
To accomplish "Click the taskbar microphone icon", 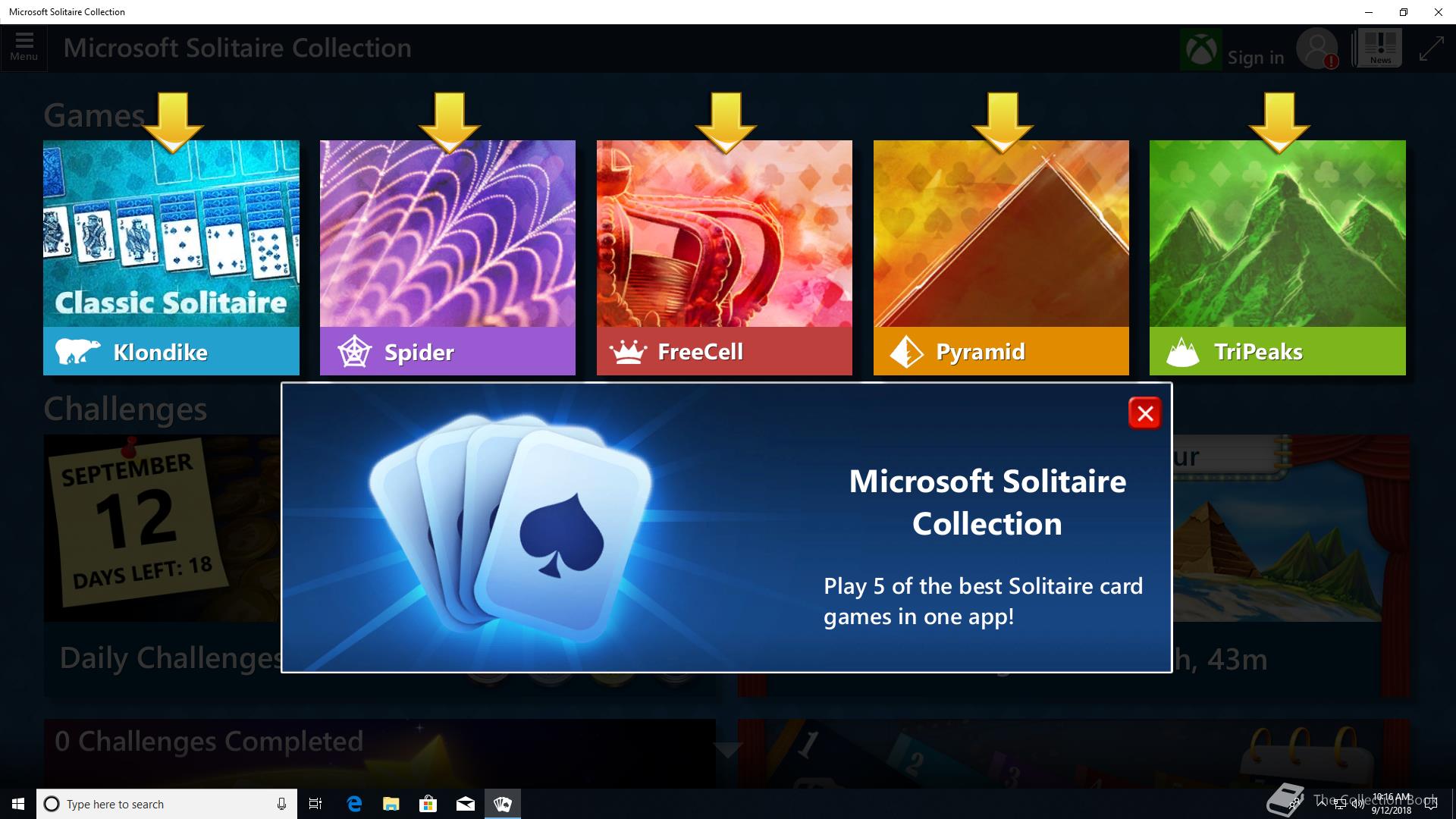I will point(281,804).
